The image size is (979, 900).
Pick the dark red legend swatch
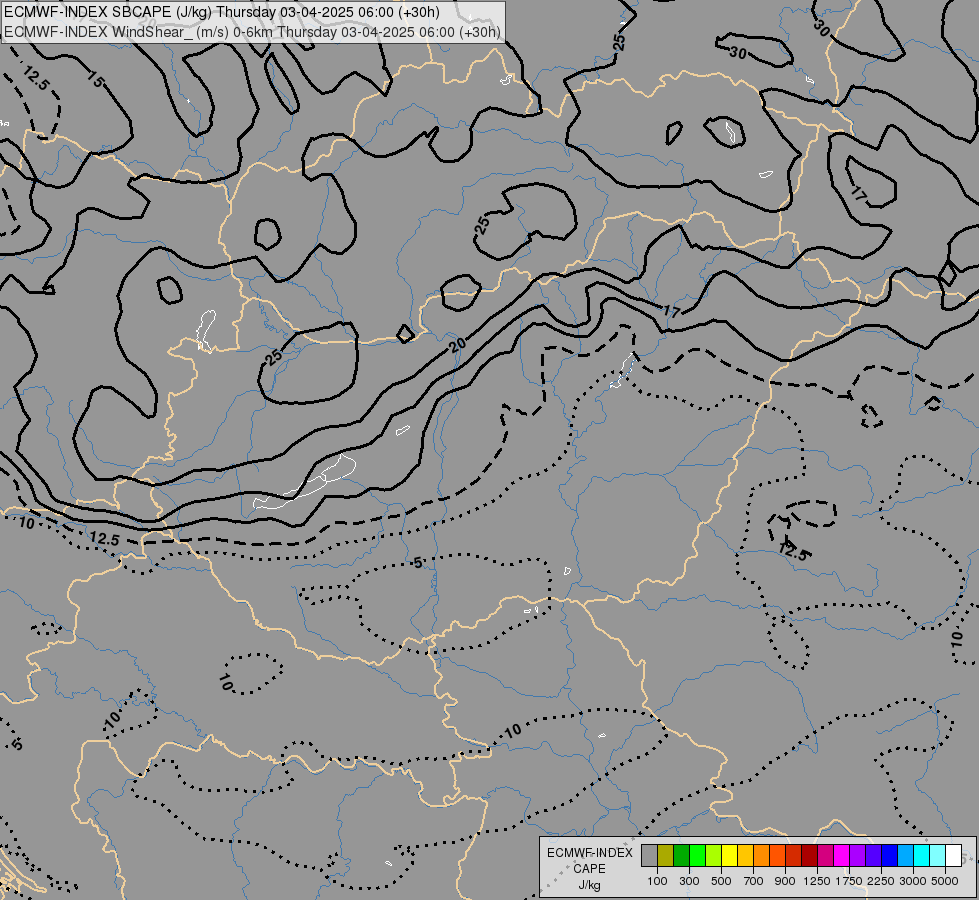coord(809,855)
